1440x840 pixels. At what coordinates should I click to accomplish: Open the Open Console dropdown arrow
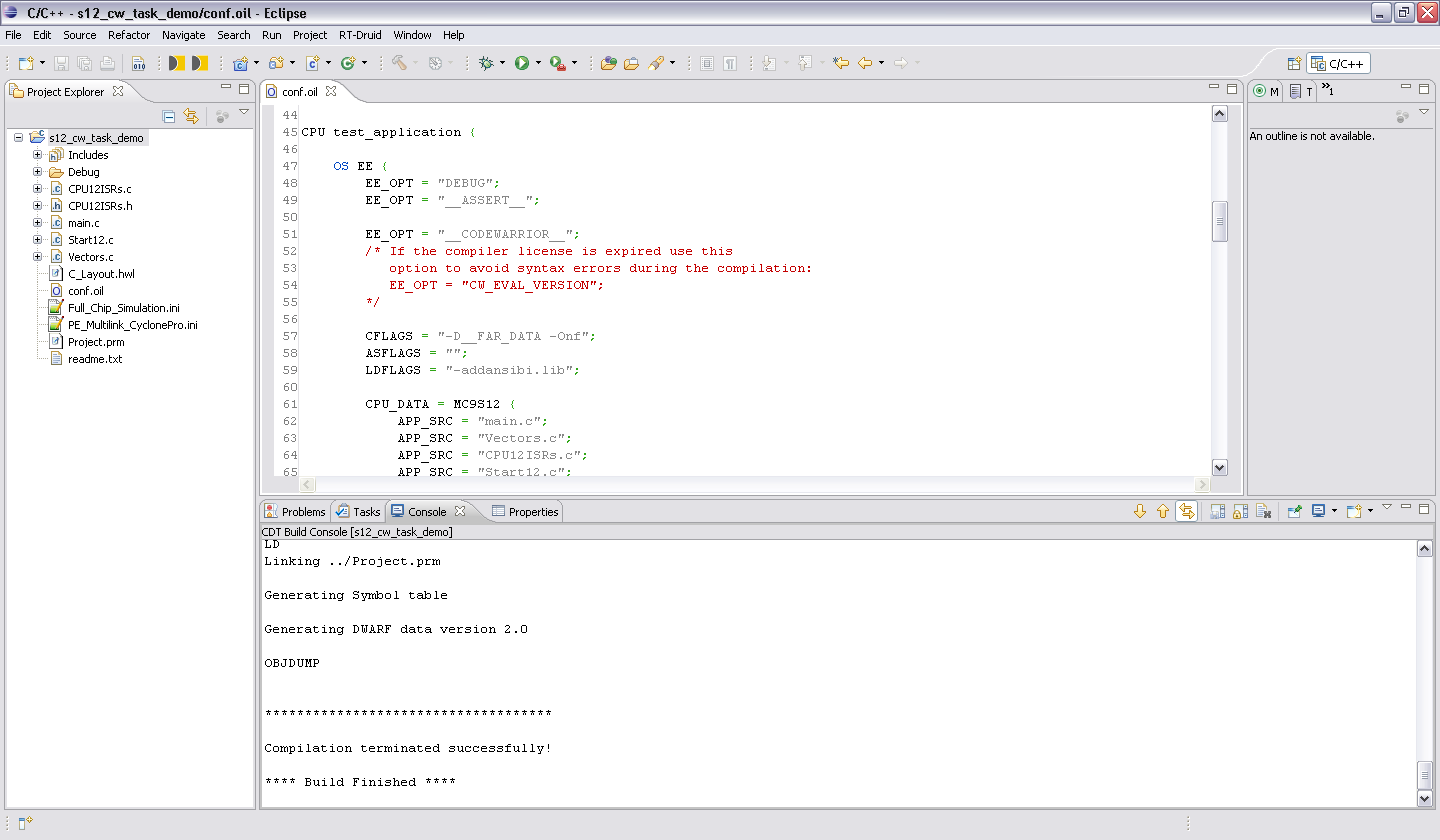(1370, 511)
